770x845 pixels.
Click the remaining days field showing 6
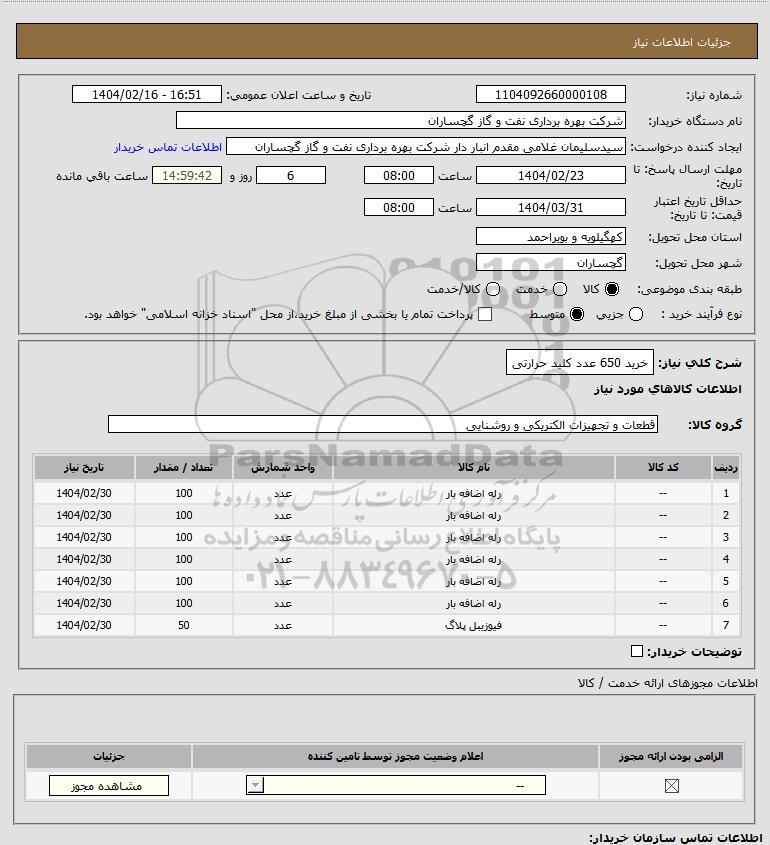point(290,175)
